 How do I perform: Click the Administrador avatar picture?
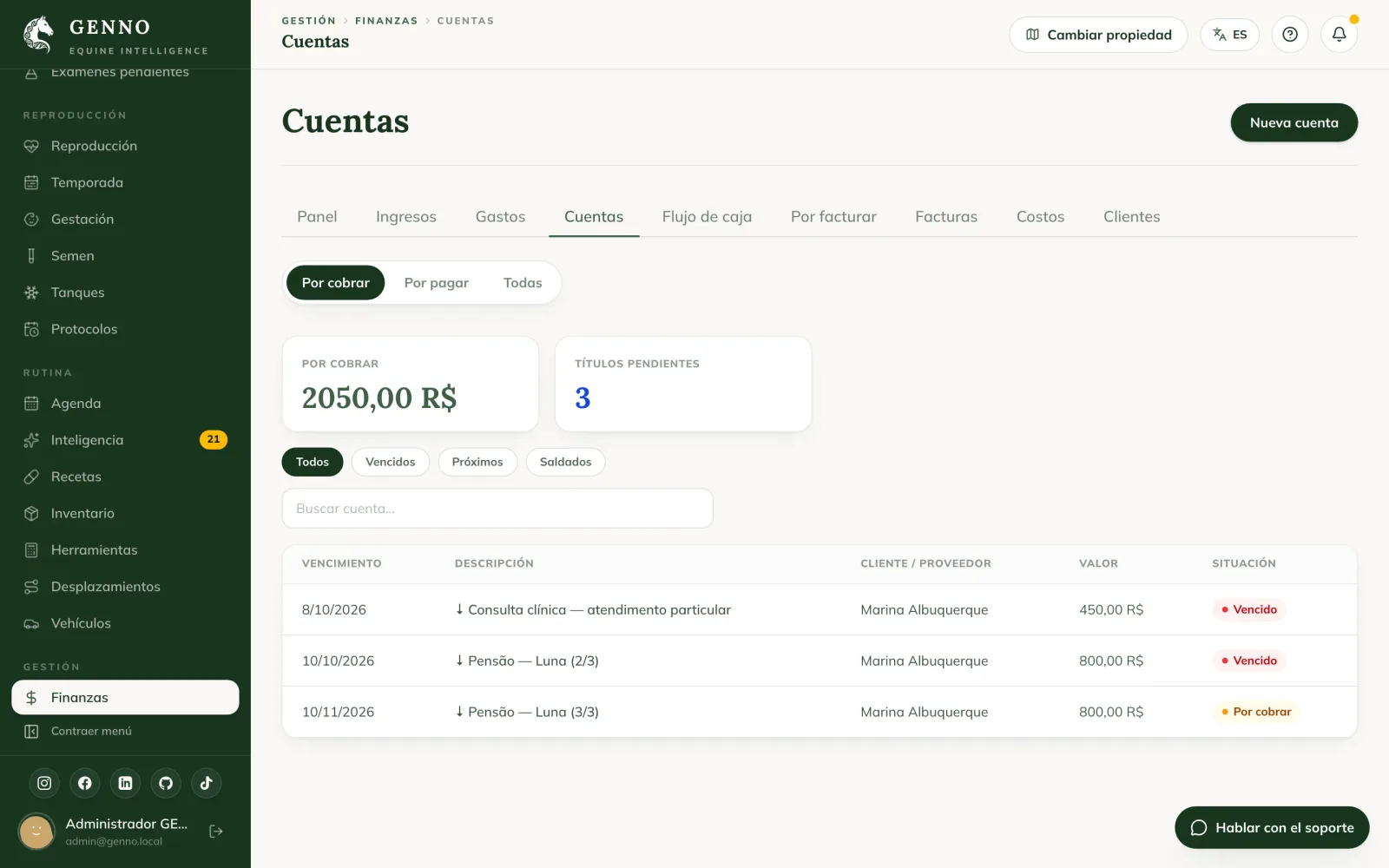point(36,832)
